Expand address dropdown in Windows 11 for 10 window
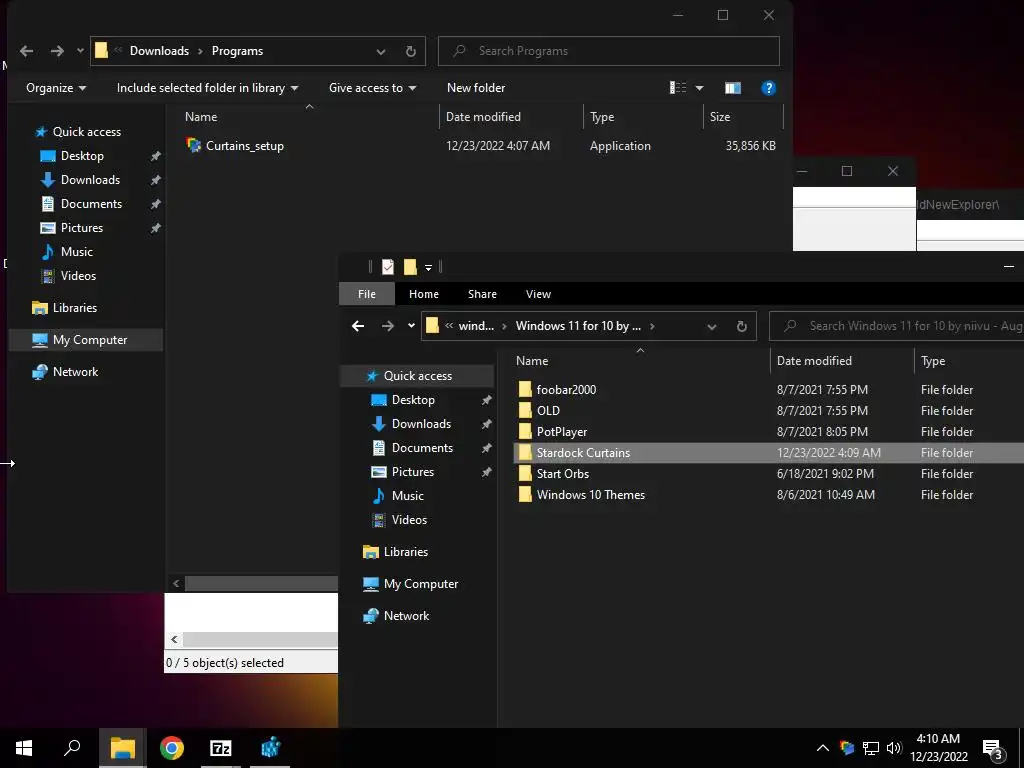1024x768 pixels. pyautogui.click(x=712, y=326)
